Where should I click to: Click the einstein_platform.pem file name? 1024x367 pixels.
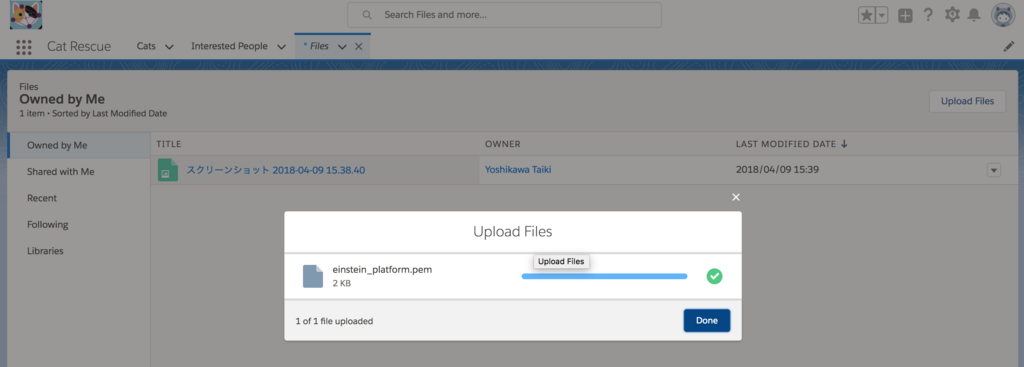382,270
